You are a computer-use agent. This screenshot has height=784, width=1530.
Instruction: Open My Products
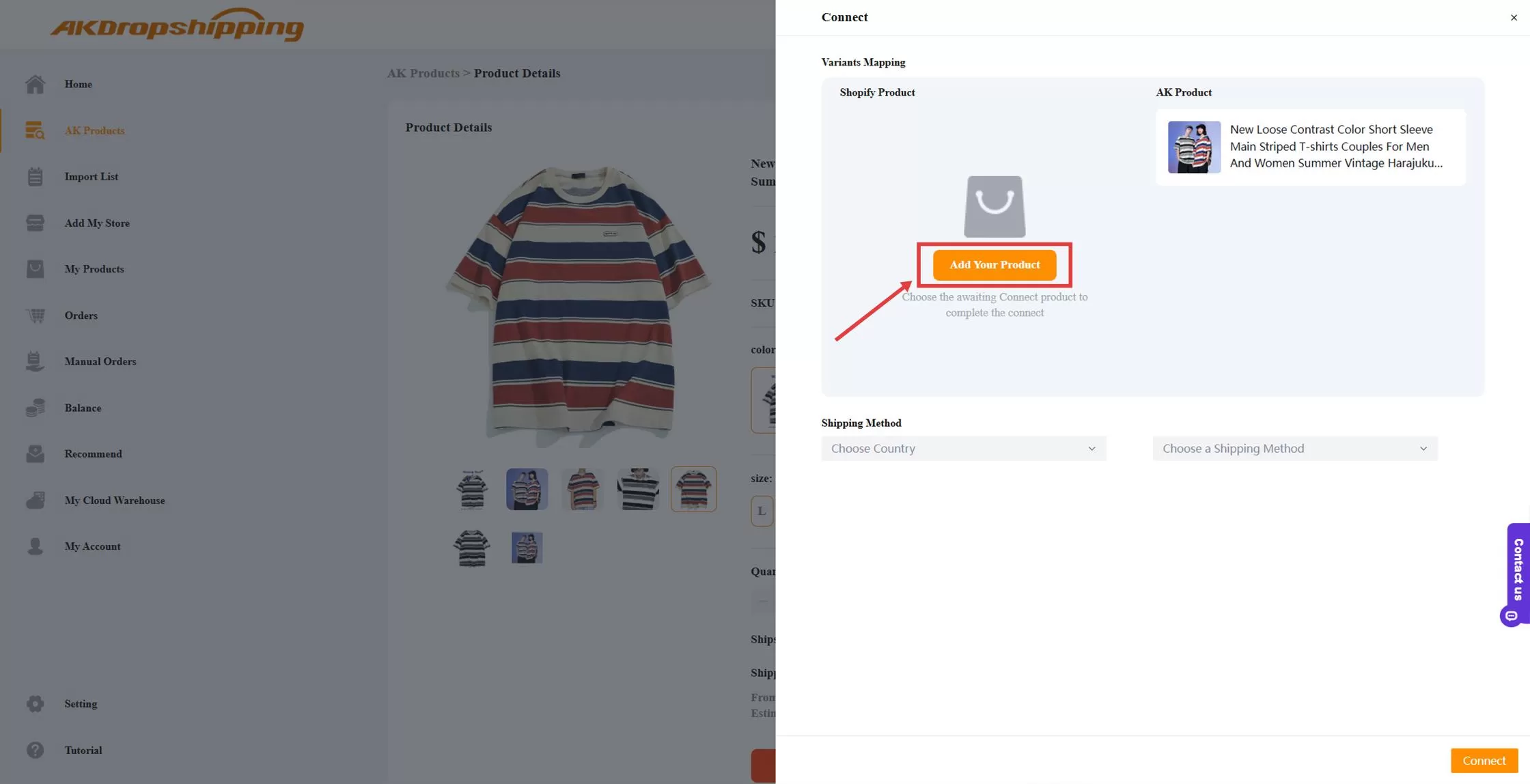click(x=94, y=268)
